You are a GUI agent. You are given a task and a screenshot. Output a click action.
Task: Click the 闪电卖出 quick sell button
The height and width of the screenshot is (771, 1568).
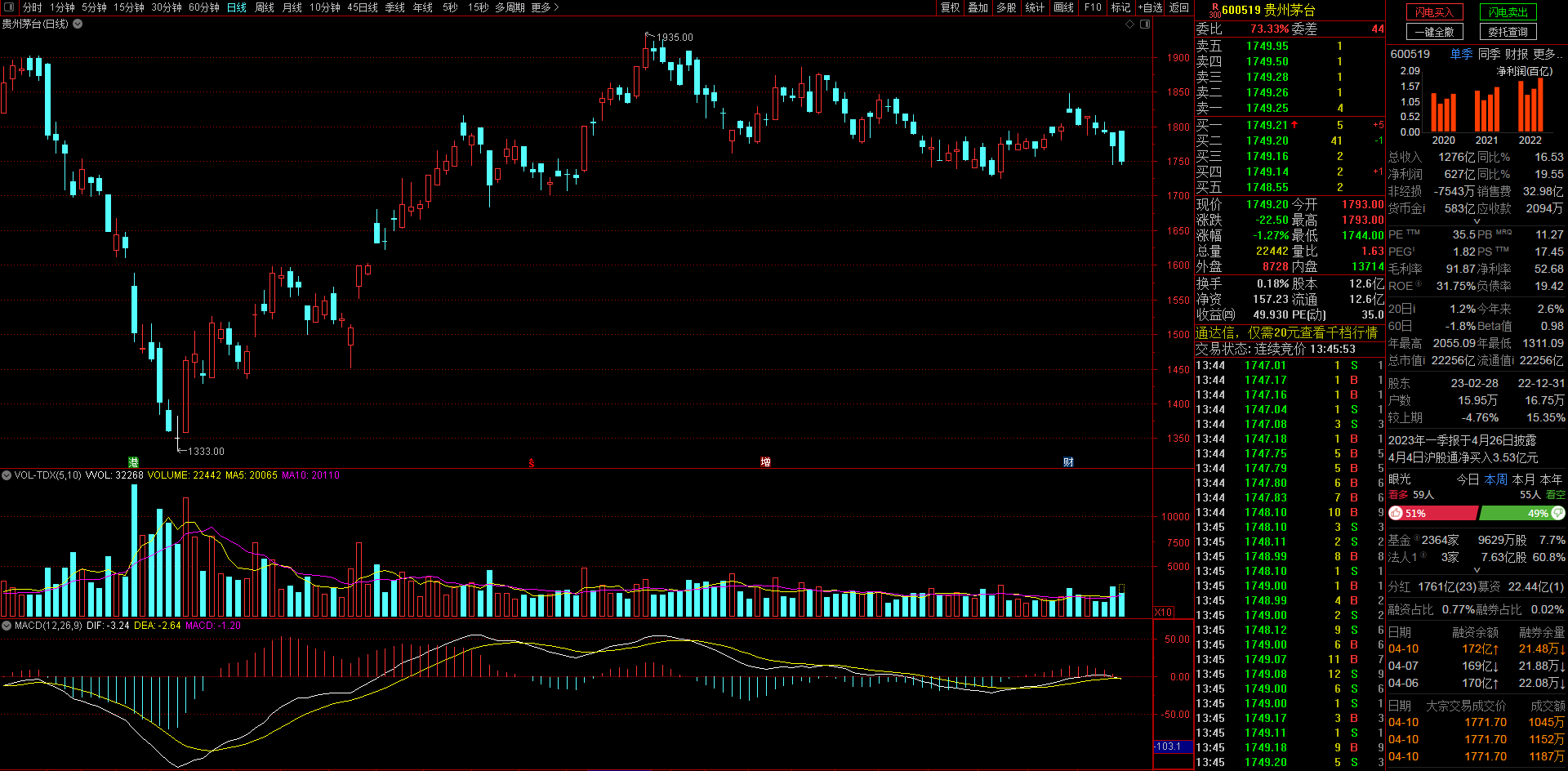coord(1508,12)
